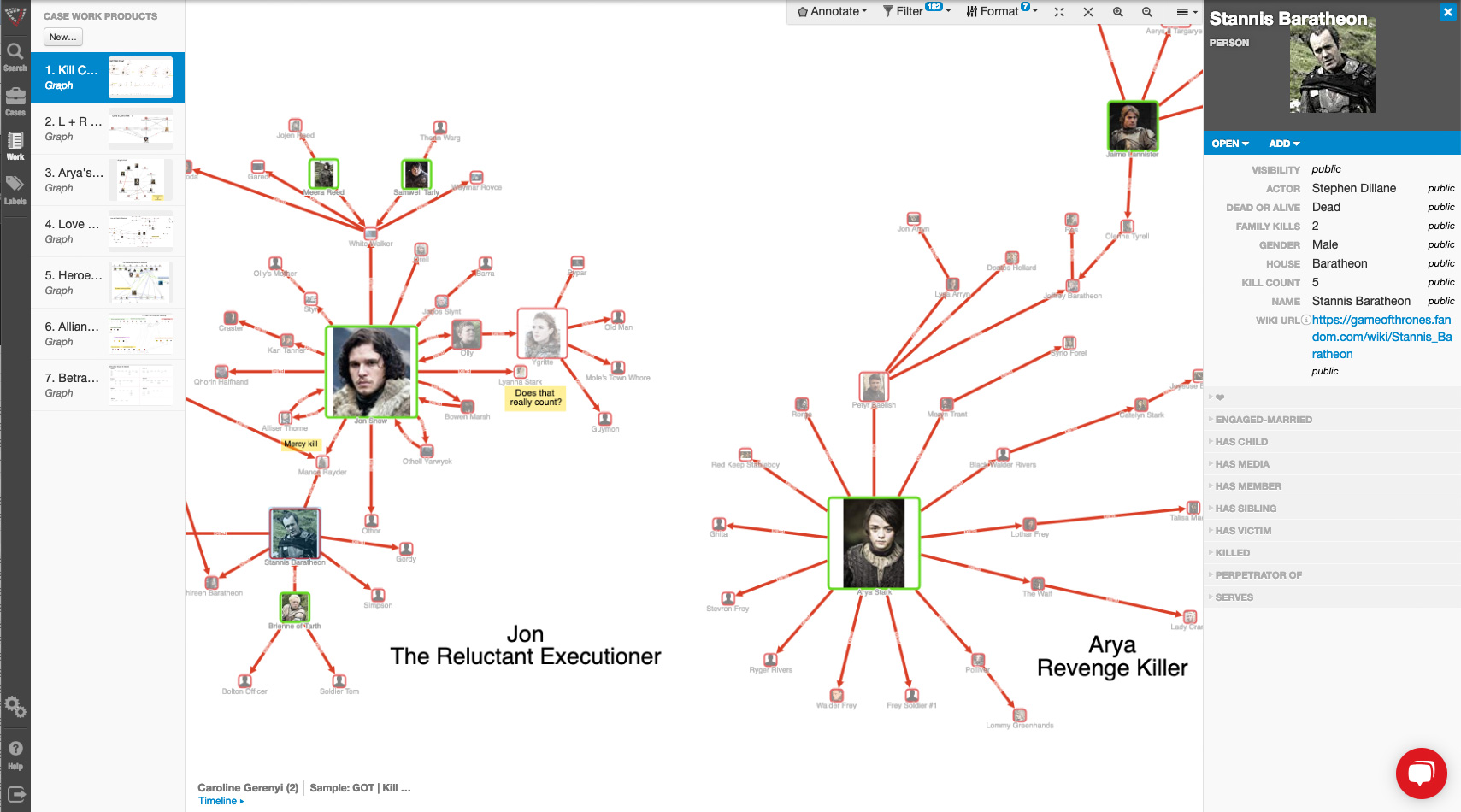The image size is (1461, 812).
Task: Click the 'Does that really count?' annotation note
Action: pyautogui.click(x=535, y=397)
